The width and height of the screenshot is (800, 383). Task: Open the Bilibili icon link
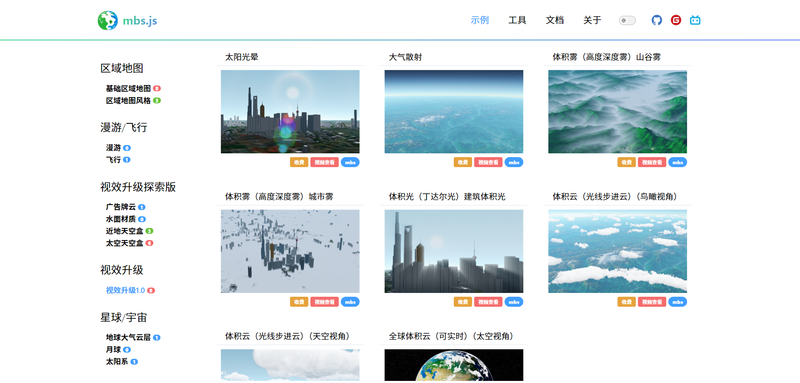(695, 20)
